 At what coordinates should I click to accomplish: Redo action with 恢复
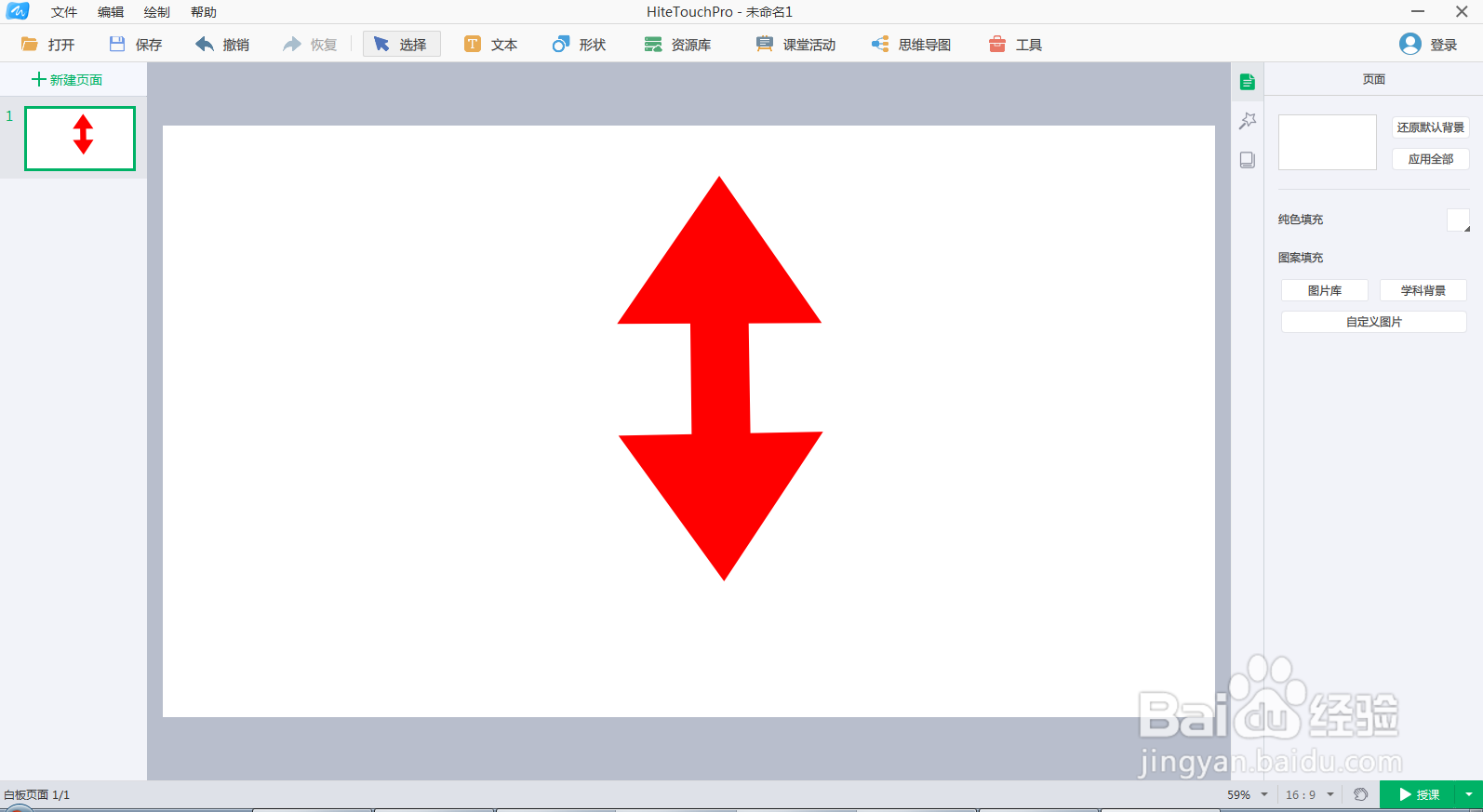click(x=310, y=44)
